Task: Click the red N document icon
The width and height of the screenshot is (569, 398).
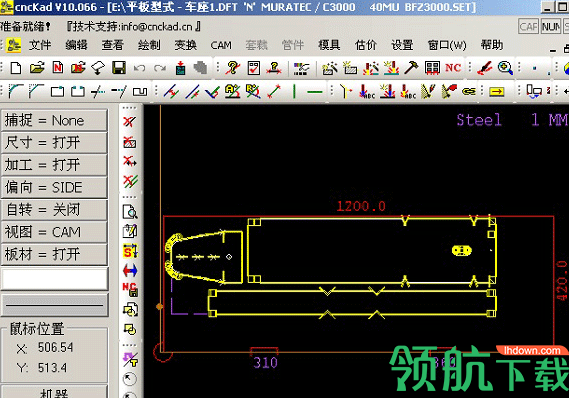Action: point(58,68)
